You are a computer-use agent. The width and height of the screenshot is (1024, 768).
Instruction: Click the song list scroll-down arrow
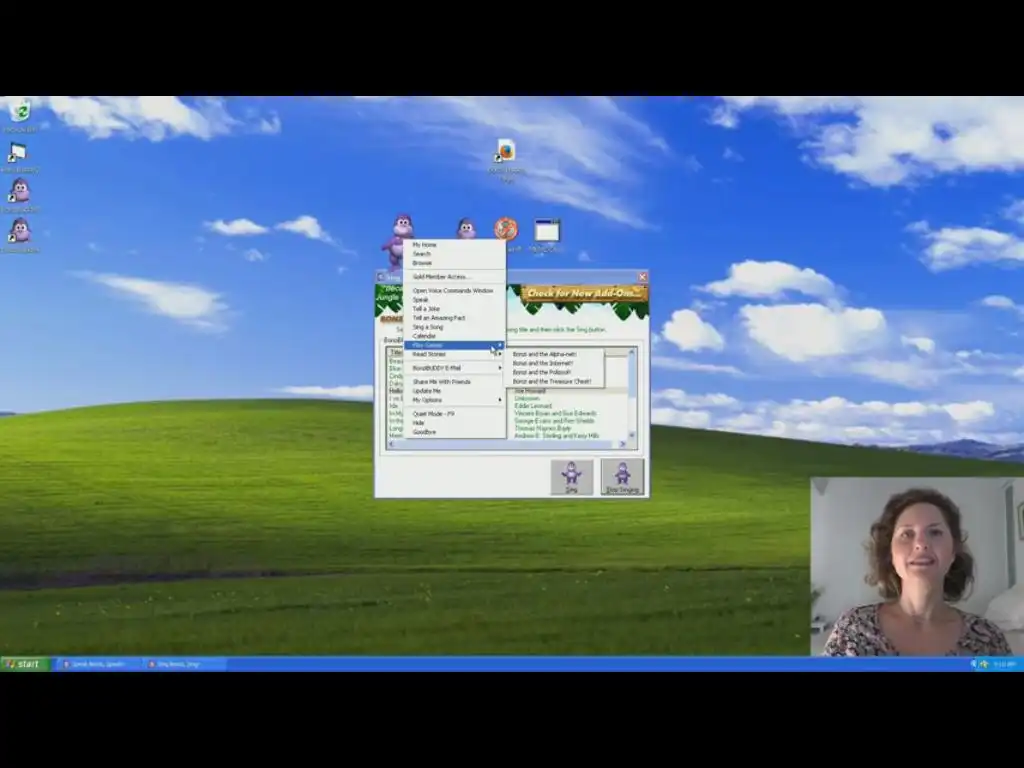tap(632, 435)
